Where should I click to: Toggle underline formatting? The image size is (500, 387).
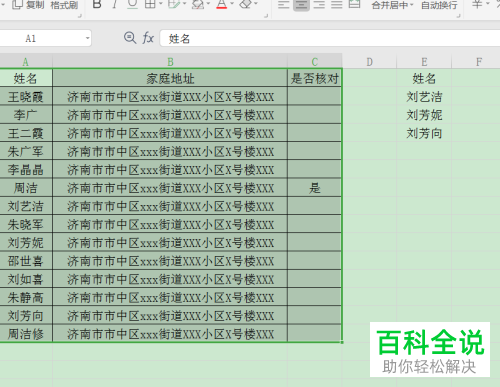132,4
